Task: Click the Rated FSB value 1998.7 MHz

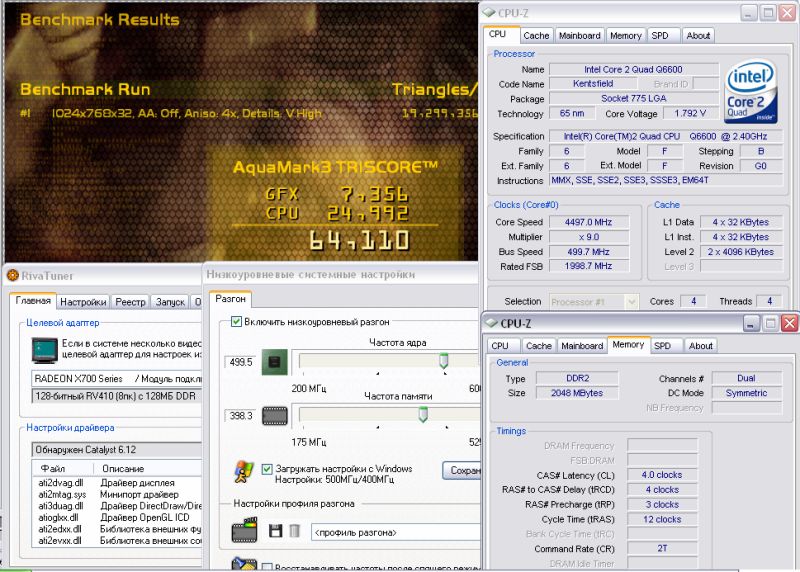Action: [589, 266]
